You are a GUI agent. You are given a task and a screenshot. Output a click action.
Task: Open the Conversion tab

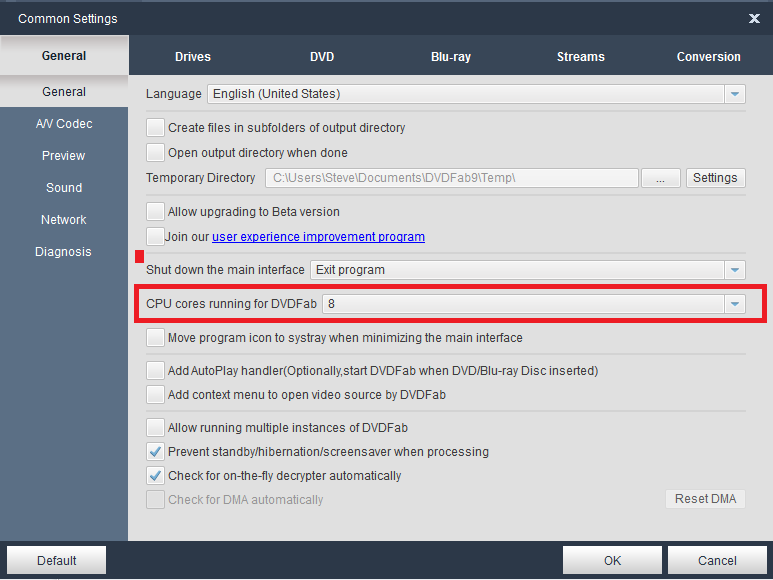tap(708, 57)
